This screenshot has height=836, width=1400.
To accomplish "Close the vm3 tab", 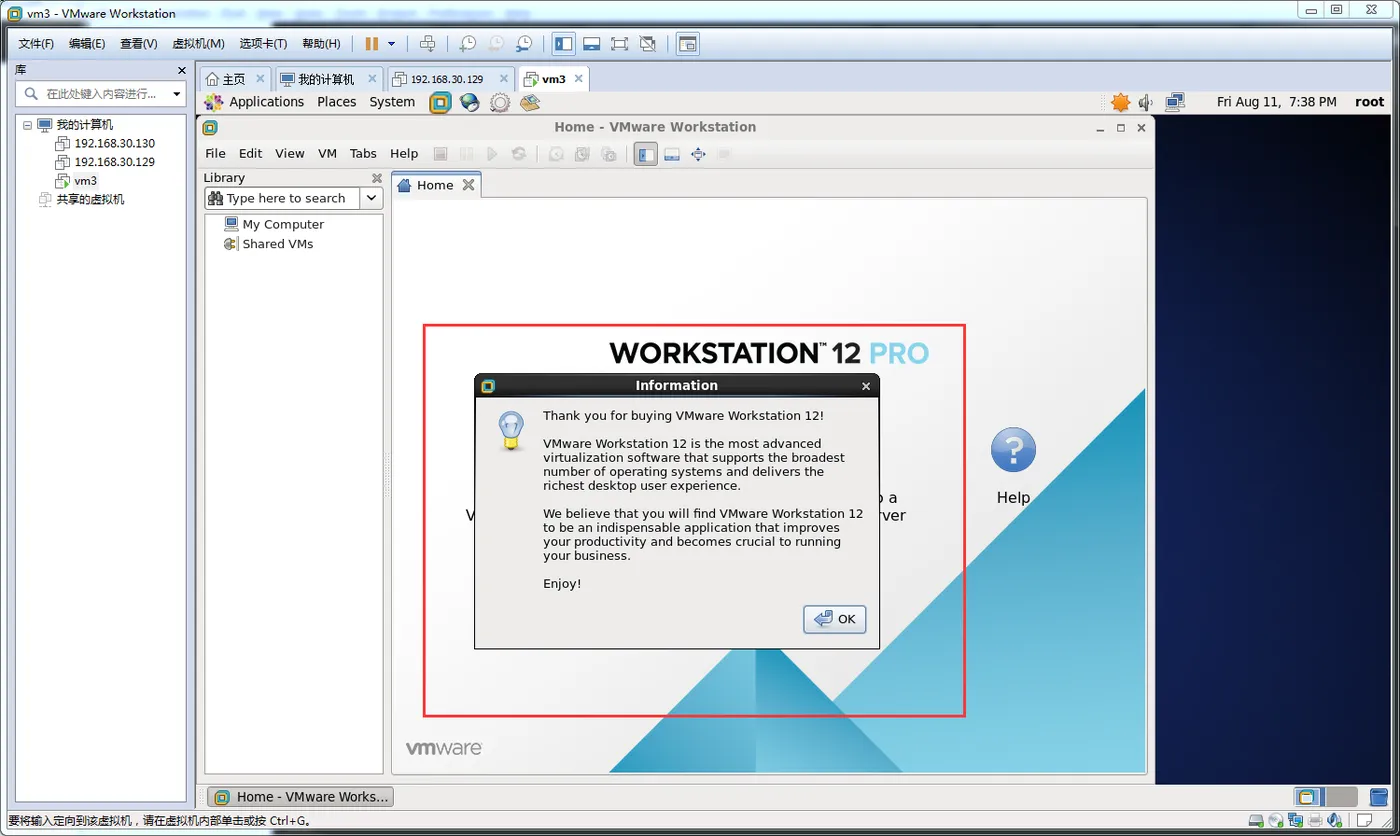I will tap(576, 78).
